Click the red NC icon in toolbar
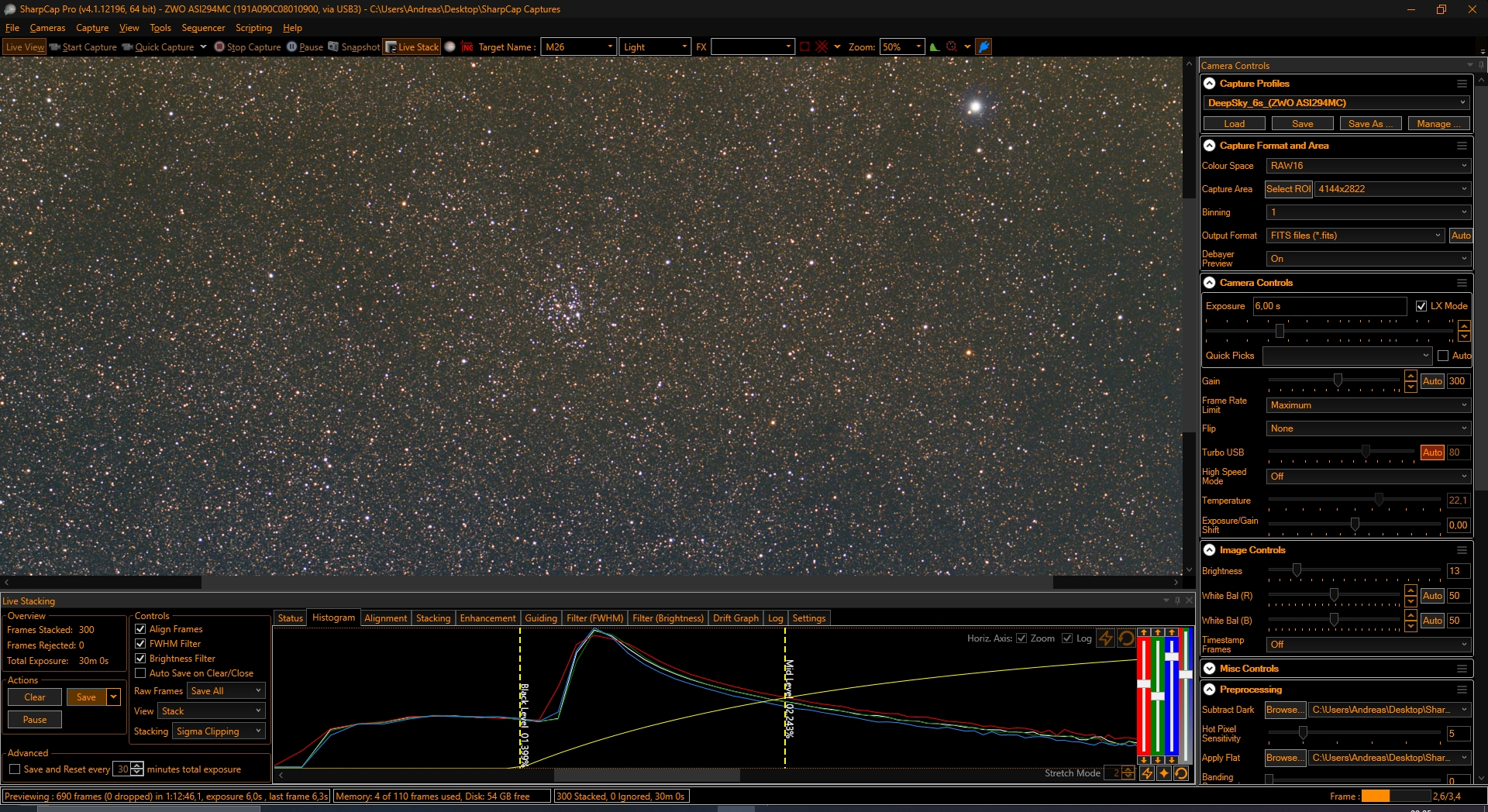Viewport: 1488px width, 812px height. pos(467,46)
